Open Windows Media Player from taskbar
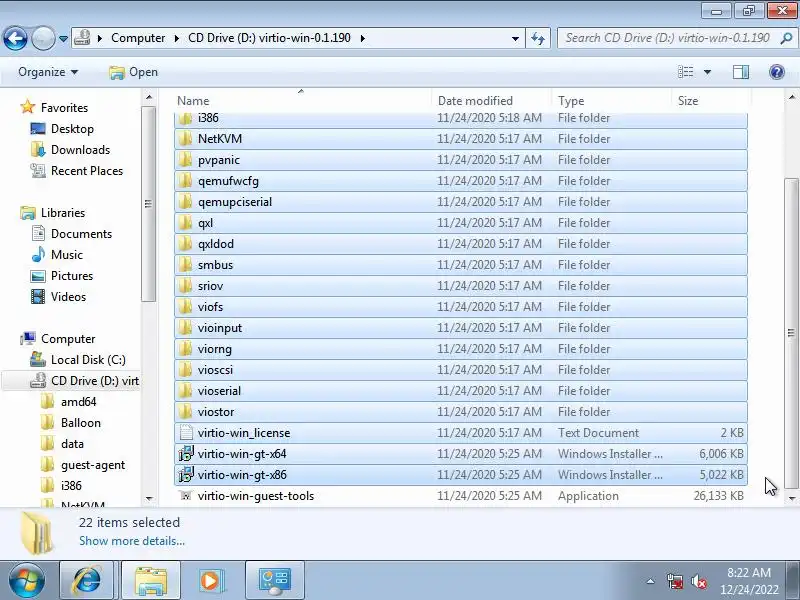800x600 pixels. click(x=210, y=580)
